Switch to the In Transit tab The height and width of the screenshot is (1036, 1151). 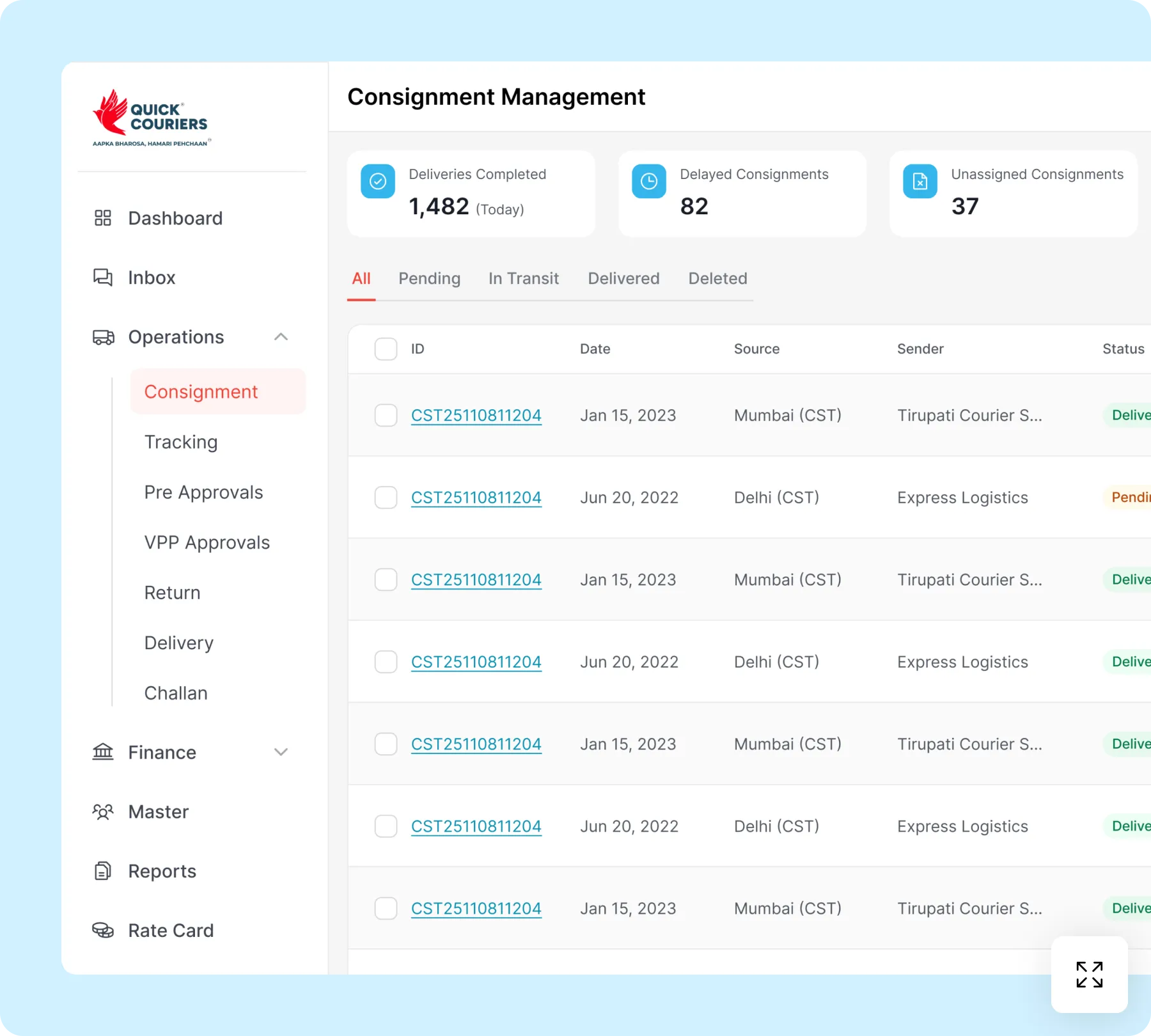(524, 278)
